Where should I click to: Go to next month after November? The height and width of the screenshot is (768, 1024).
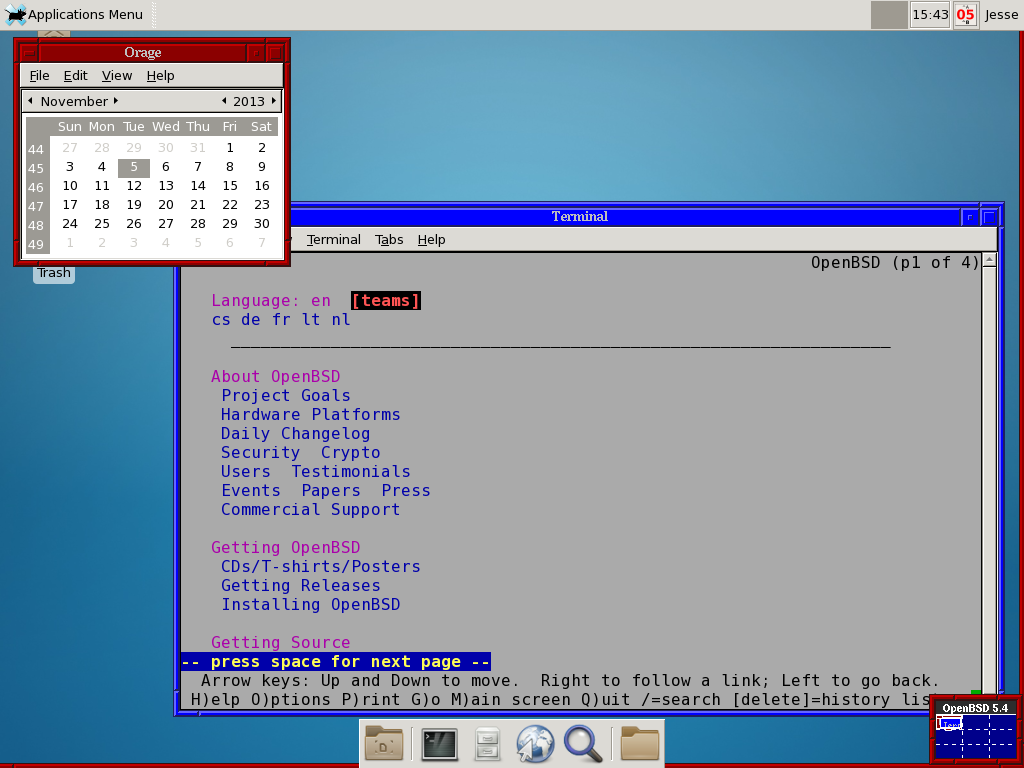click(116, 101)
